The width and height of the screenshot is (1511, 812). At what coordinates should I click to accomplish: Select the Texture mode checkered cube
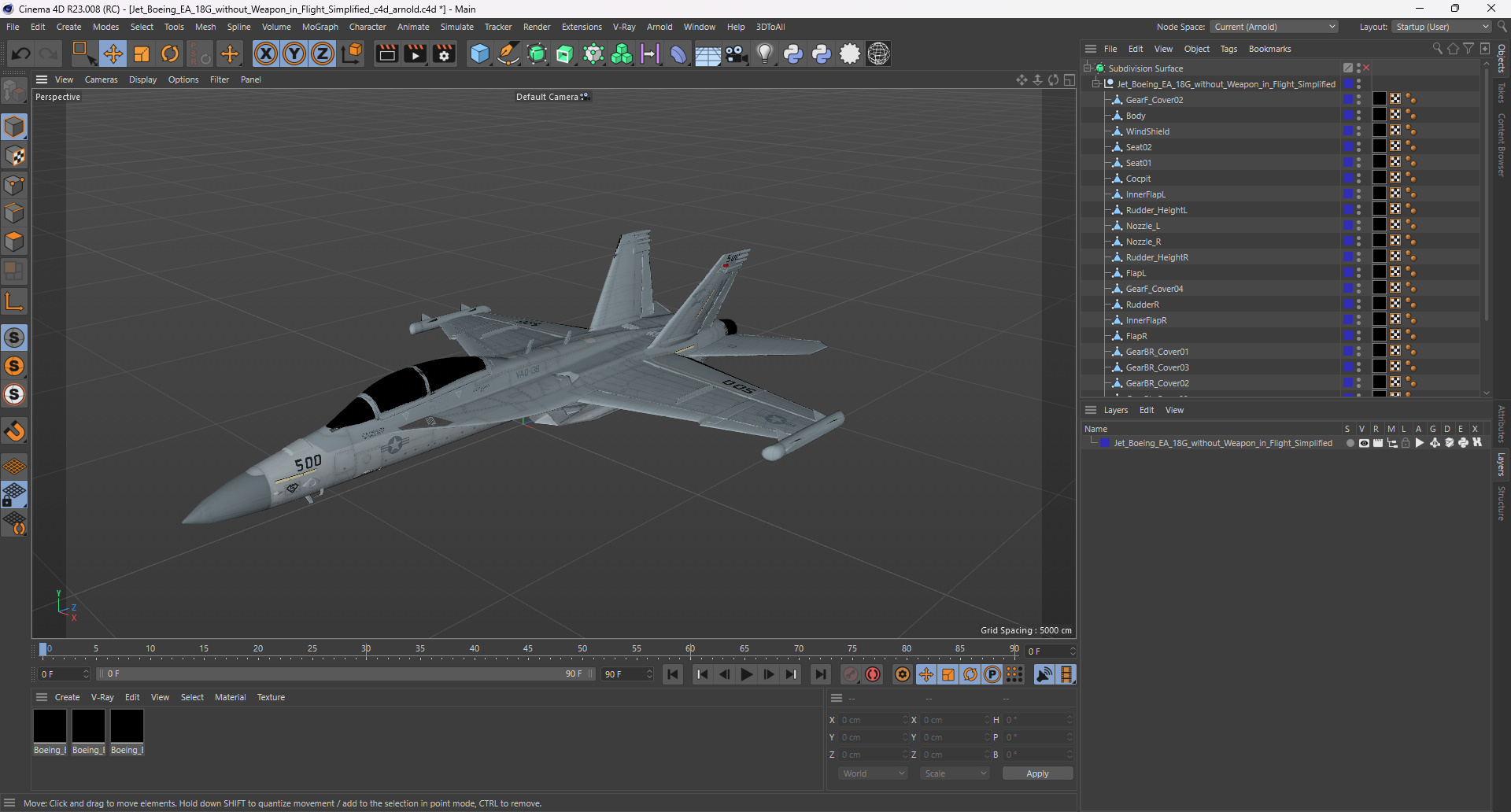point(14,156)
